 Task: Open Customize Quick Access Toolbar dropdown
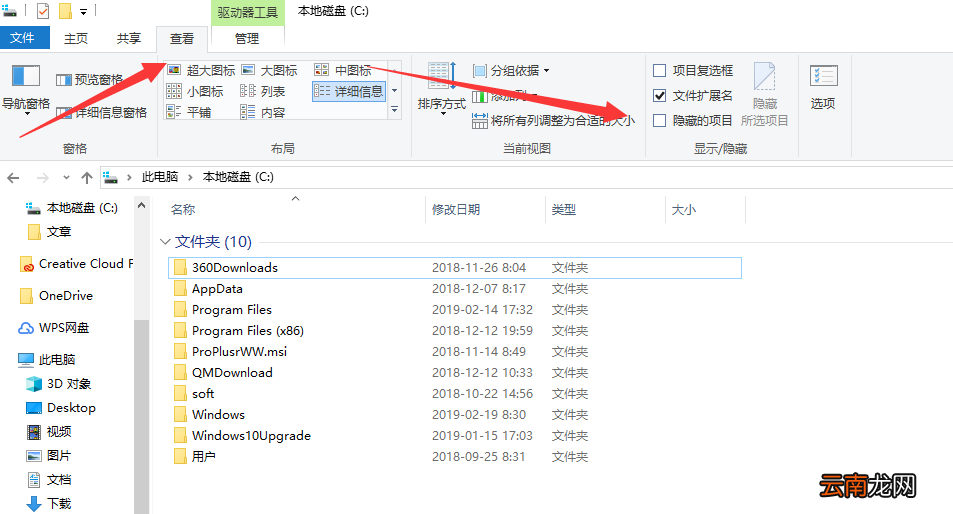coord(83,12)
